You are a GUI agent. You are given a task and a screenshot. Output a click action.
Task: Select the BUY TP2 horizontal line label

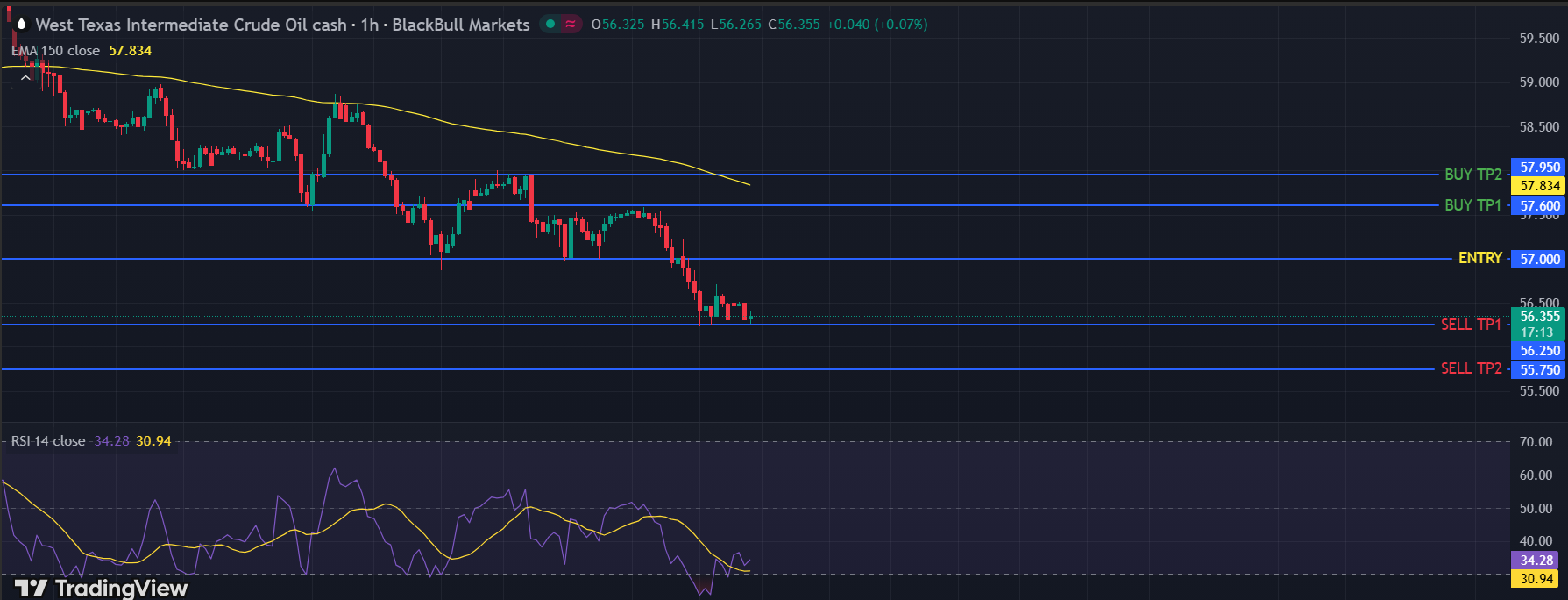click(x=1472, y=175)
